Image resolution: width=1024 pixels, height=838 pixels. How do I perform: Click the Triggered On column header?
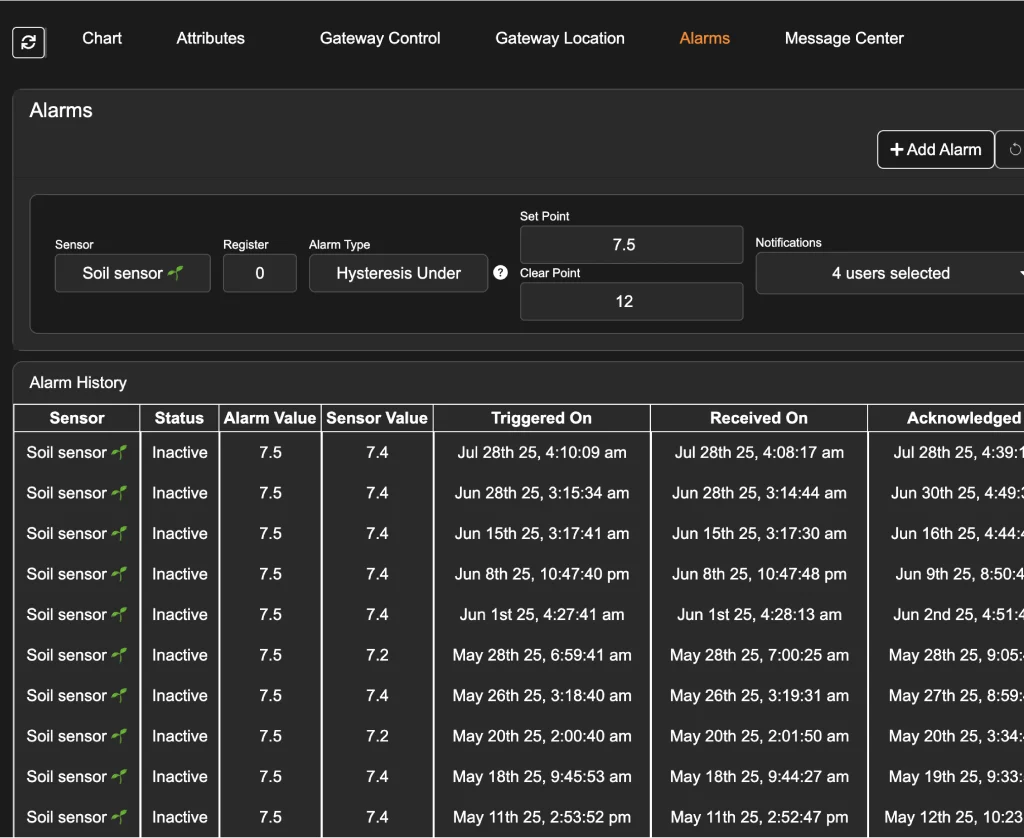541,418
